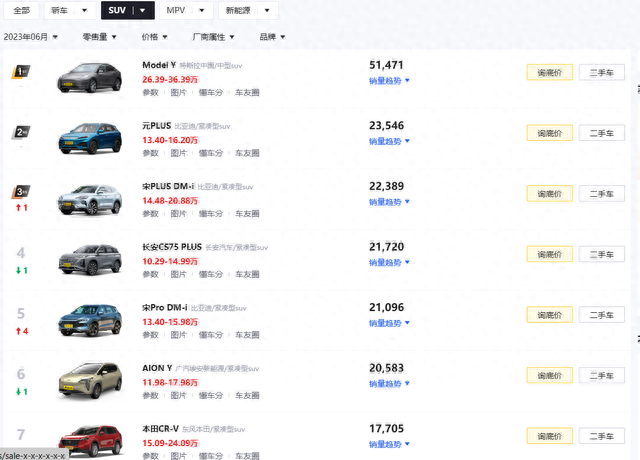The image size is (640, 460).
Task: Open 车友圈 link under 长安CS75 PLUS
Action: click(247, 274)
